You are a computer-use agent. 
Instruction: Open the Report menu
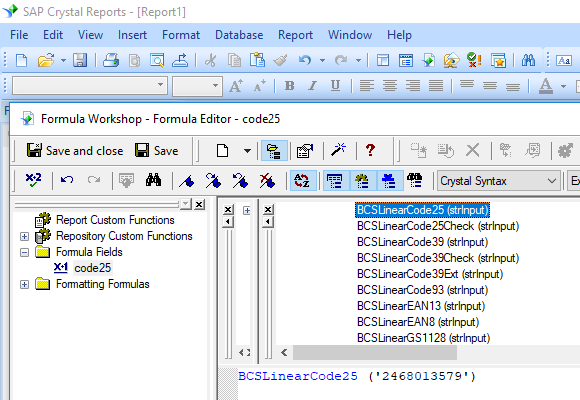pos(296,35)
